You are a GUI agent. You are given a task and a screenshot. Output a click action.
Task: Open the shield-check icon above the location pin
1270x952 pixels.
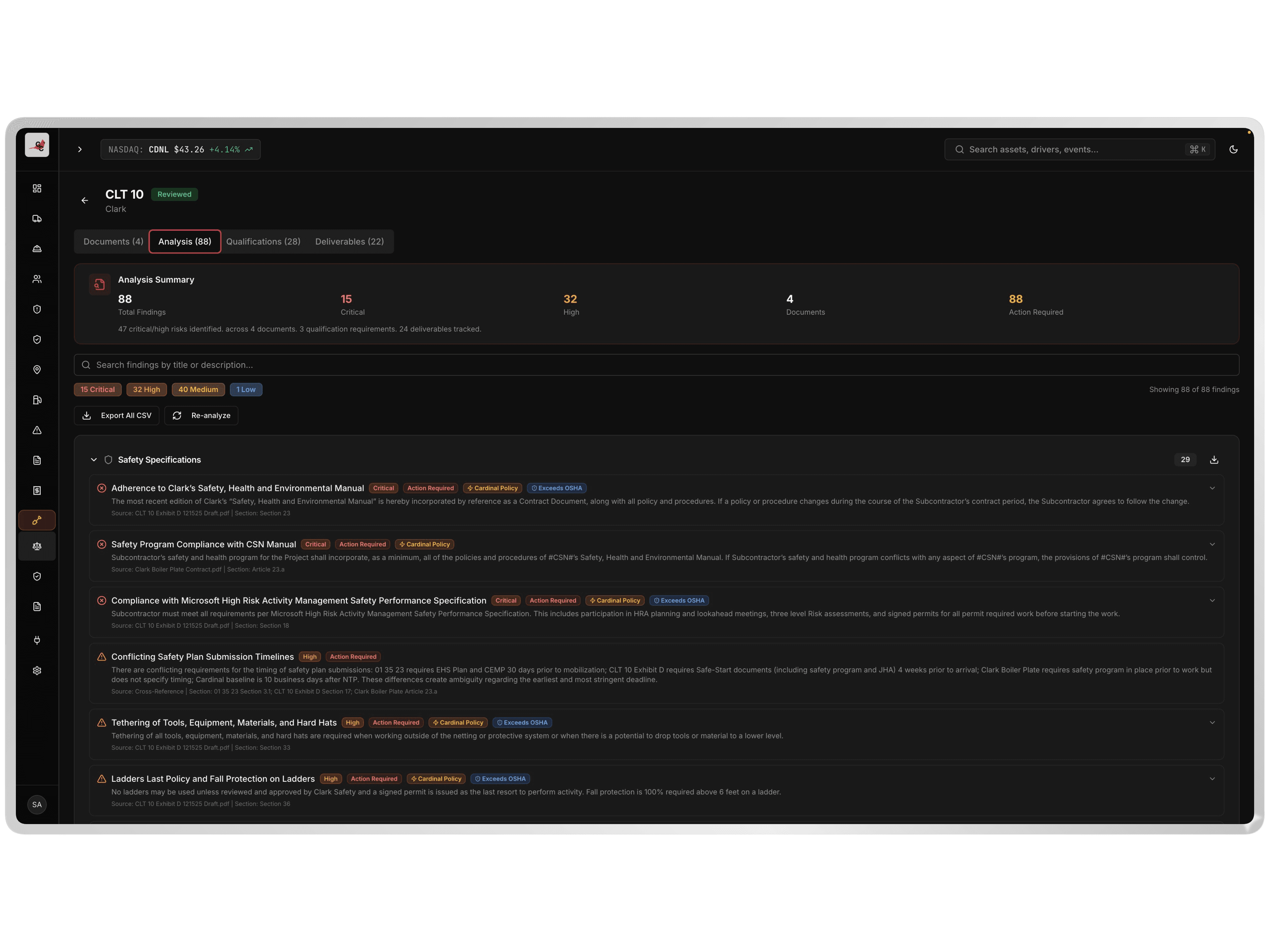point(37,340)
